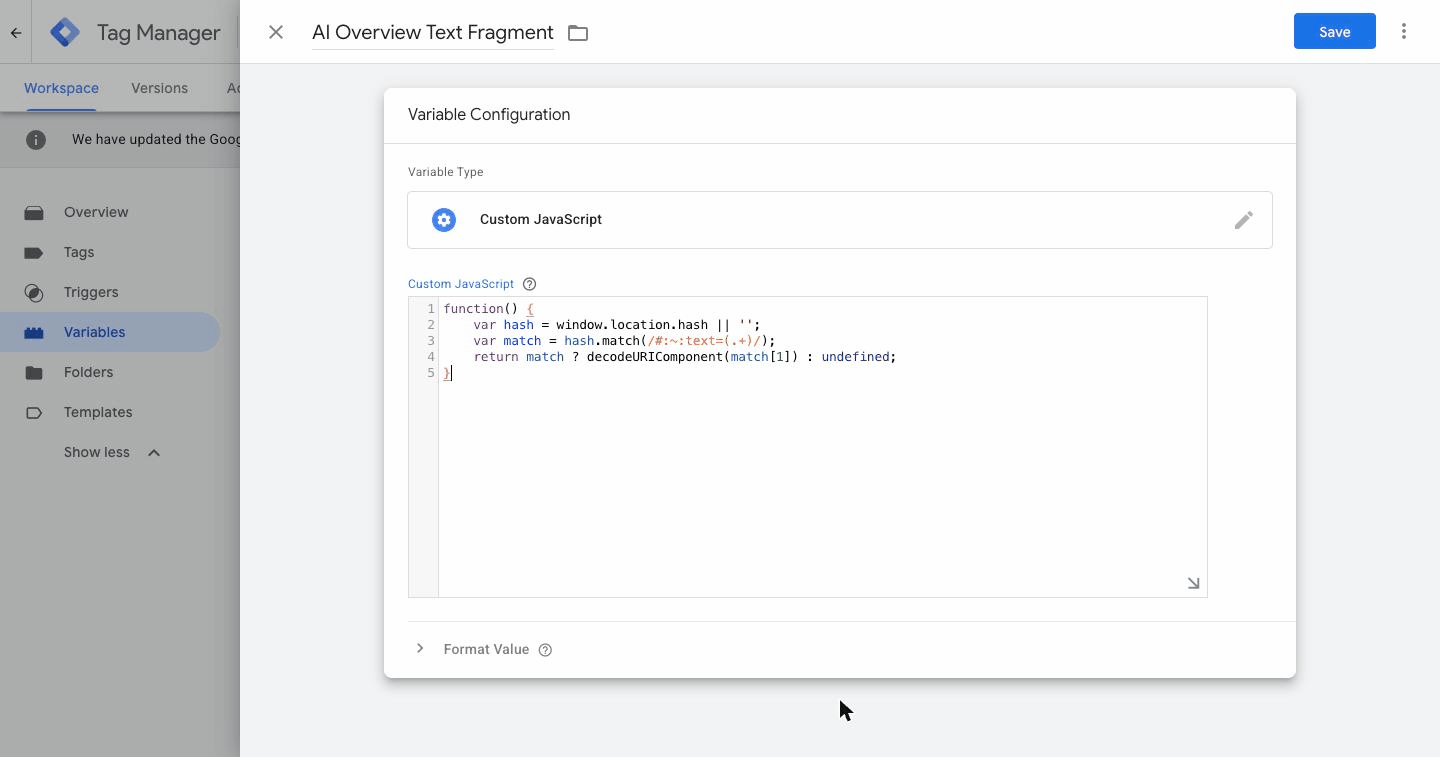Click the line containing window.location.hash
1440x757 pixels.
pyautogui.click(x=617, y=325)
